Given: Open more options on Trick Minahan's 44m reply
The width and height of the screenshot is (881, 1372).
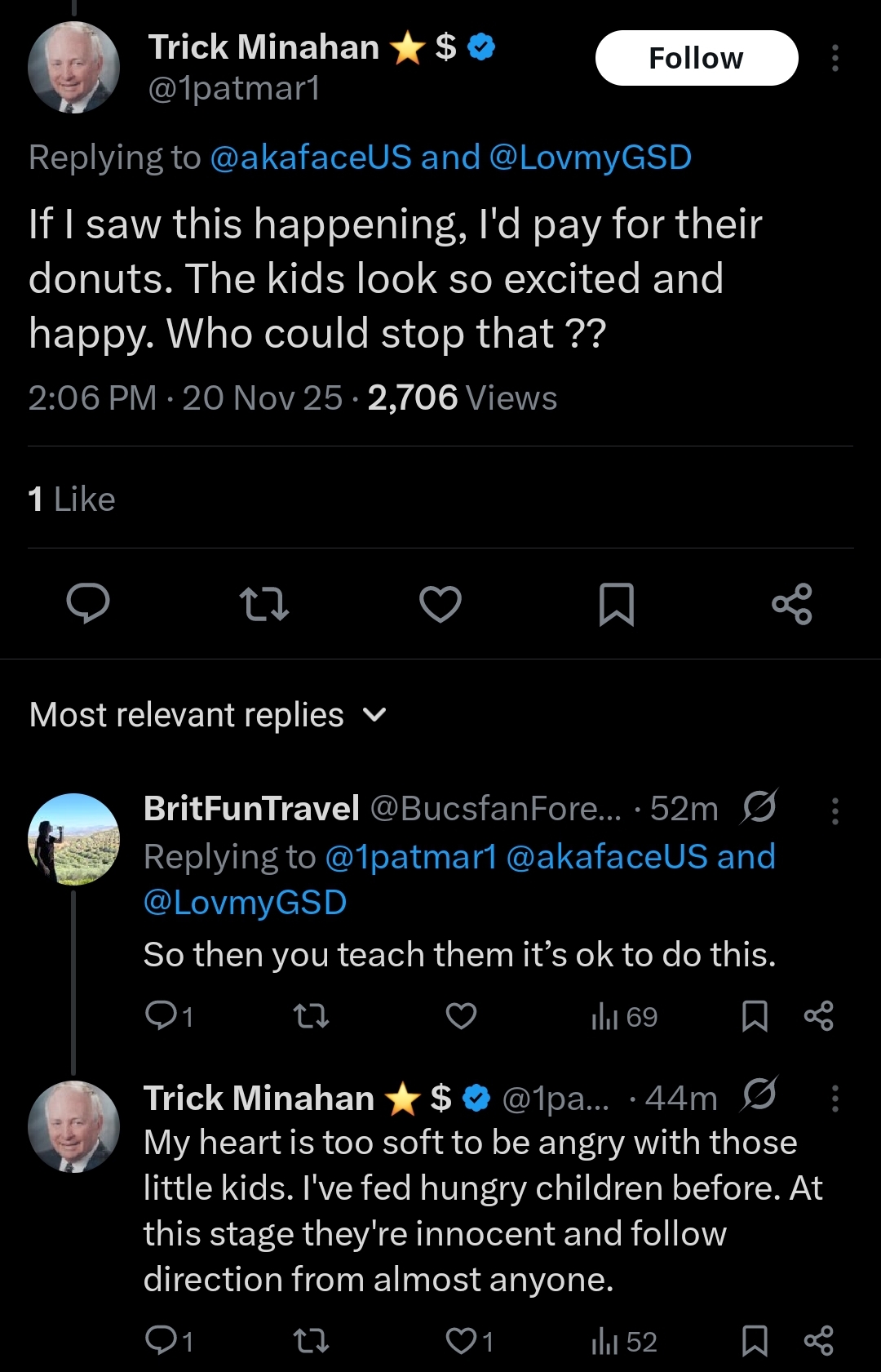Looking at the screenshot, I should pyautogui.click(x=835, y=1099).
